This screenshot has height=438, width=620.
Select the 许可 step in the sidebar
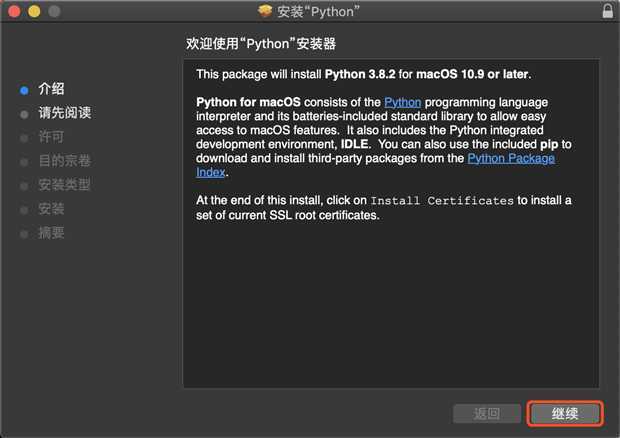[x=51, y=137]
